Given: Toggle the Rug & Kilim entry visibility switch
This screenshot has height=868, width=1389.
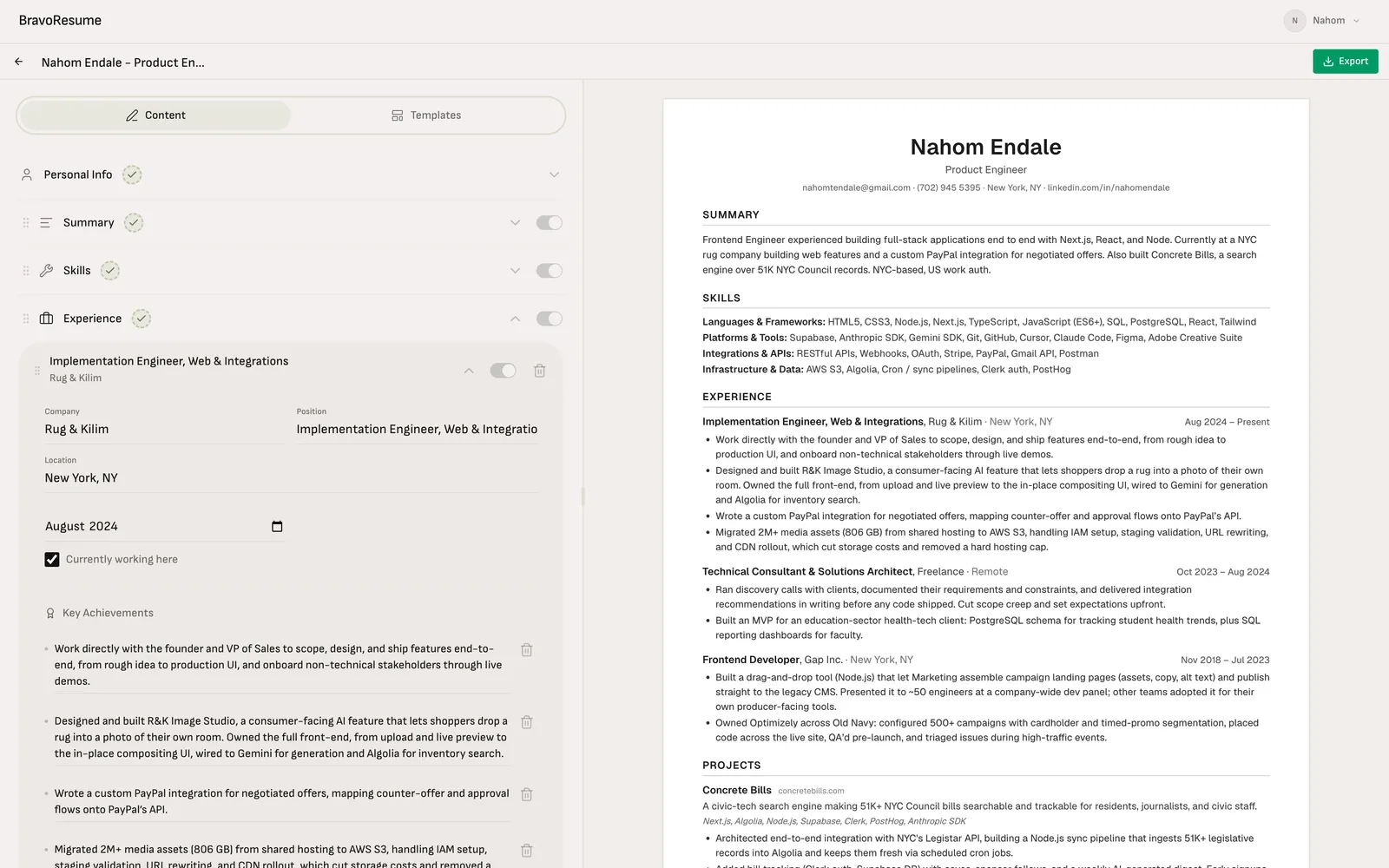Looking at the screenshot, I should tap(503, 371).
